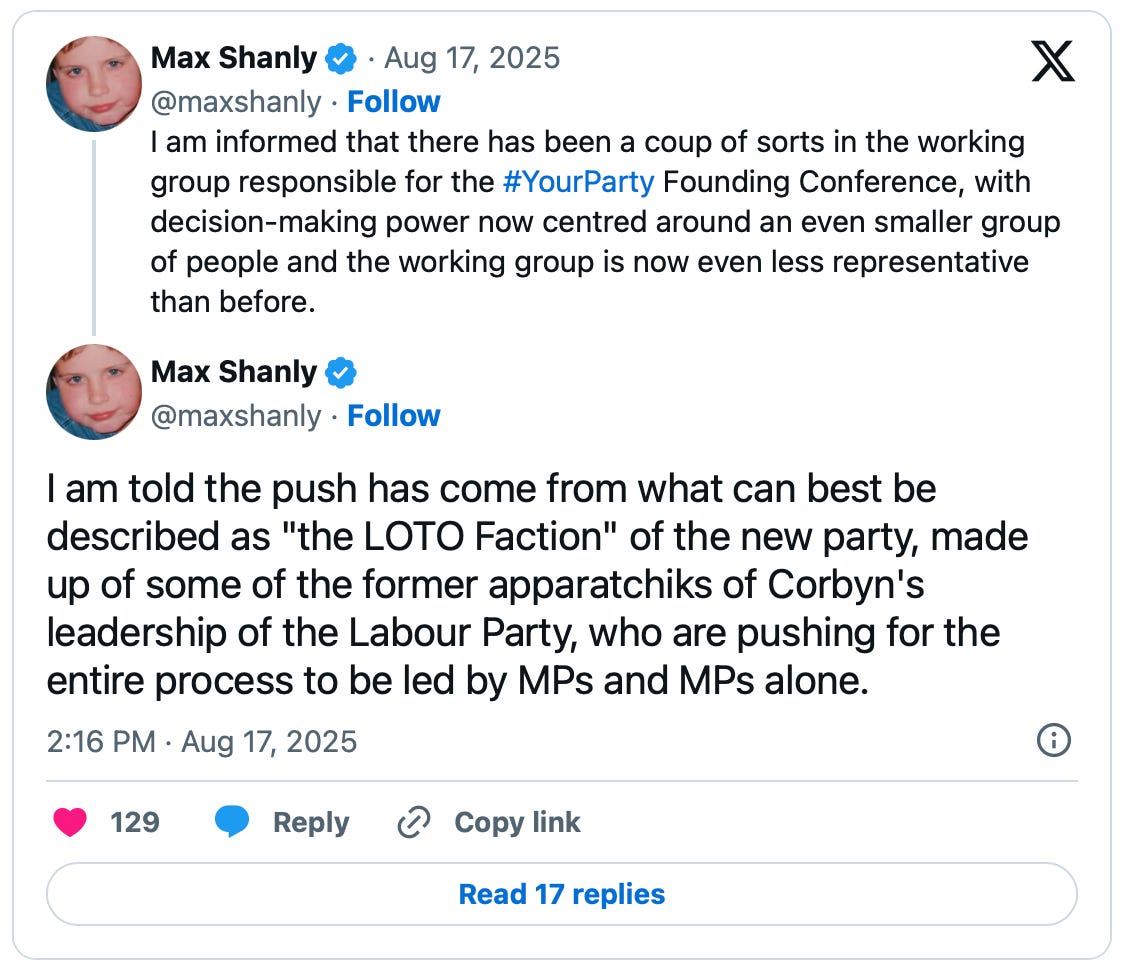The width and height of the screenshot is (1122, 970).
Task: Open second Max Shanly avatar
Action: point(94,392)
